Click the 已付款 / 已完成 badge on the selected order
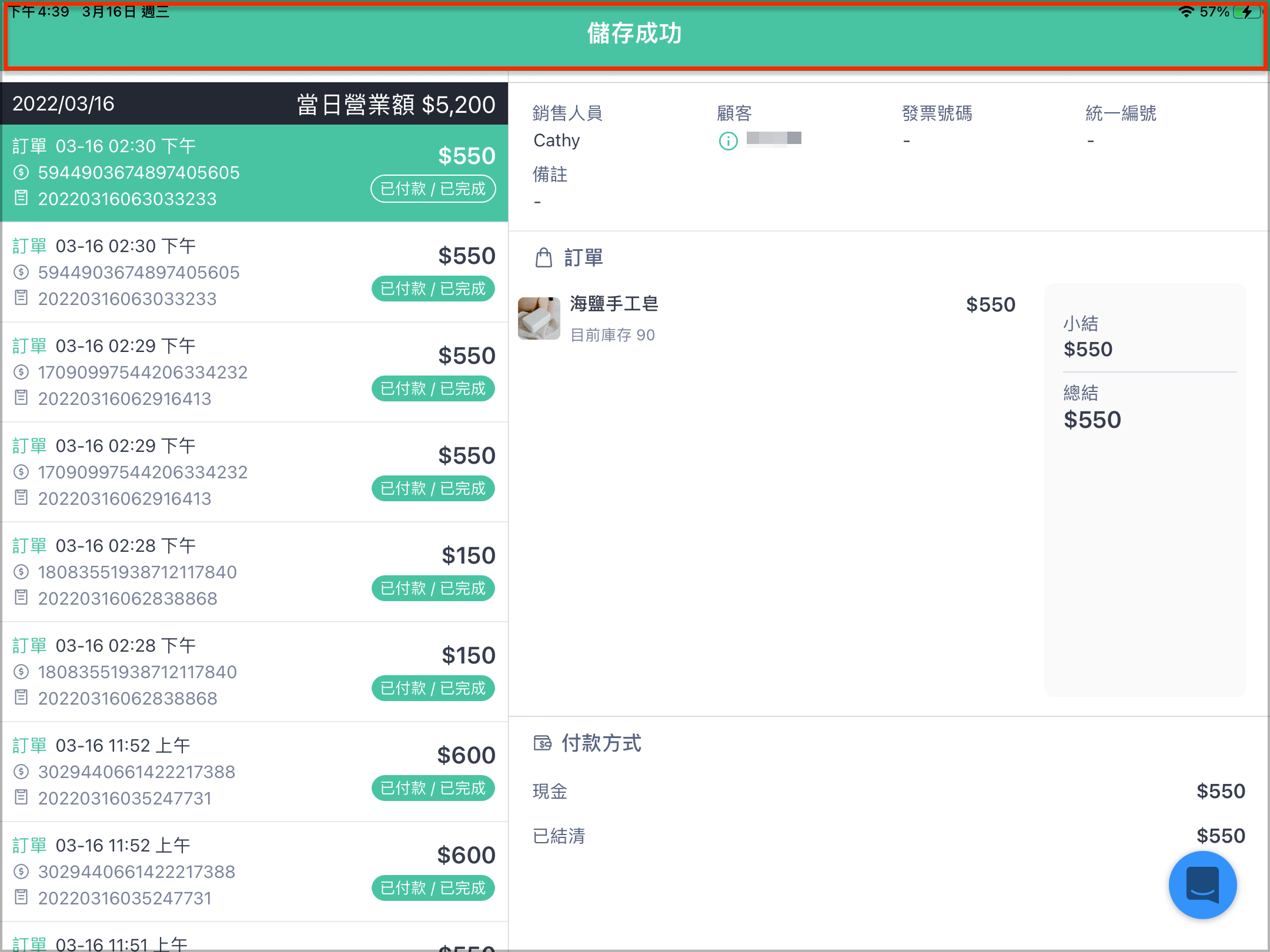This screenshot has height=952, width=1270. click(x=433, y=189)
